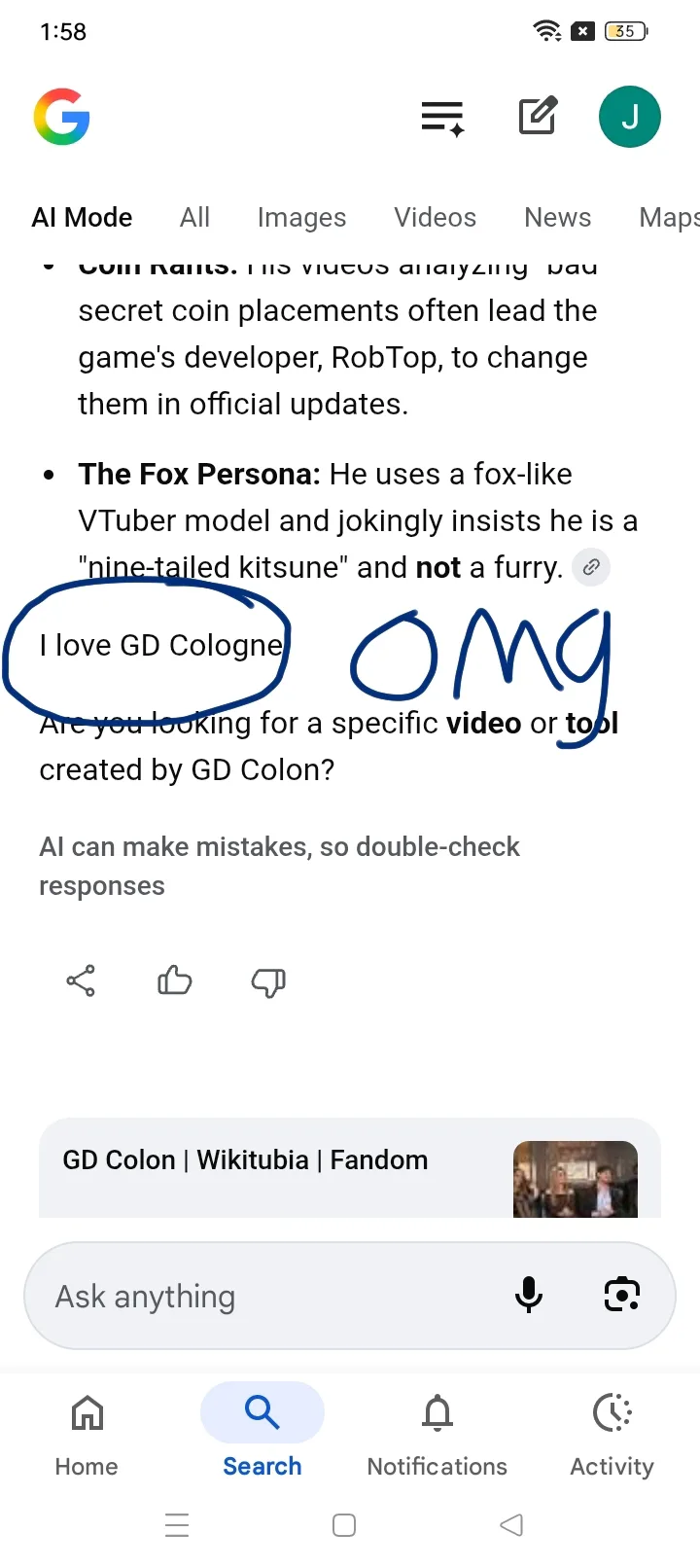Open Notifications in bottom navigation
The width and height of the screenshot is (700, 1568).
[437, 1430]
